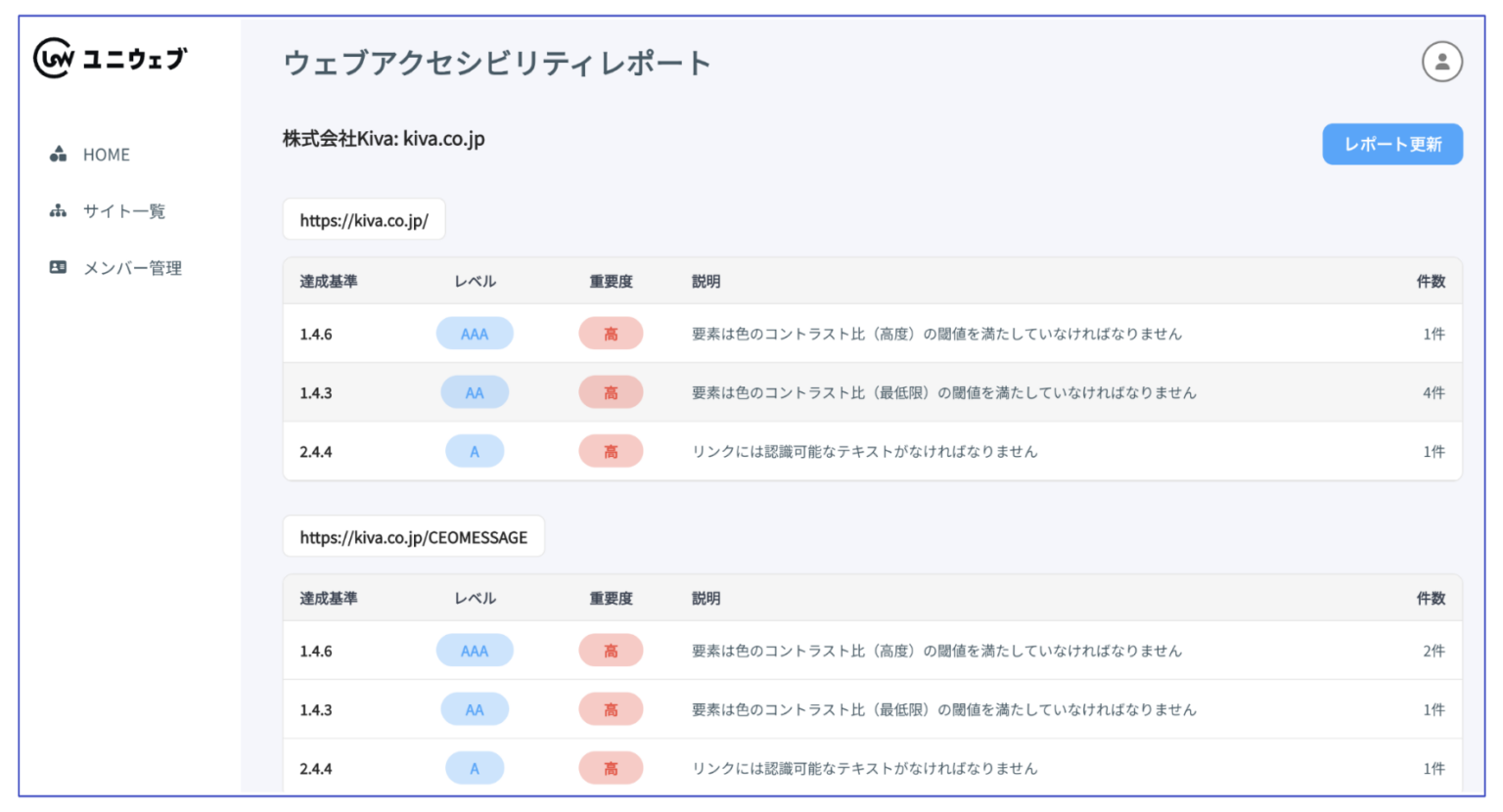The image size is (1503, 812).
Task: Click the HOME sidebar icon
Action: point(59,155)
